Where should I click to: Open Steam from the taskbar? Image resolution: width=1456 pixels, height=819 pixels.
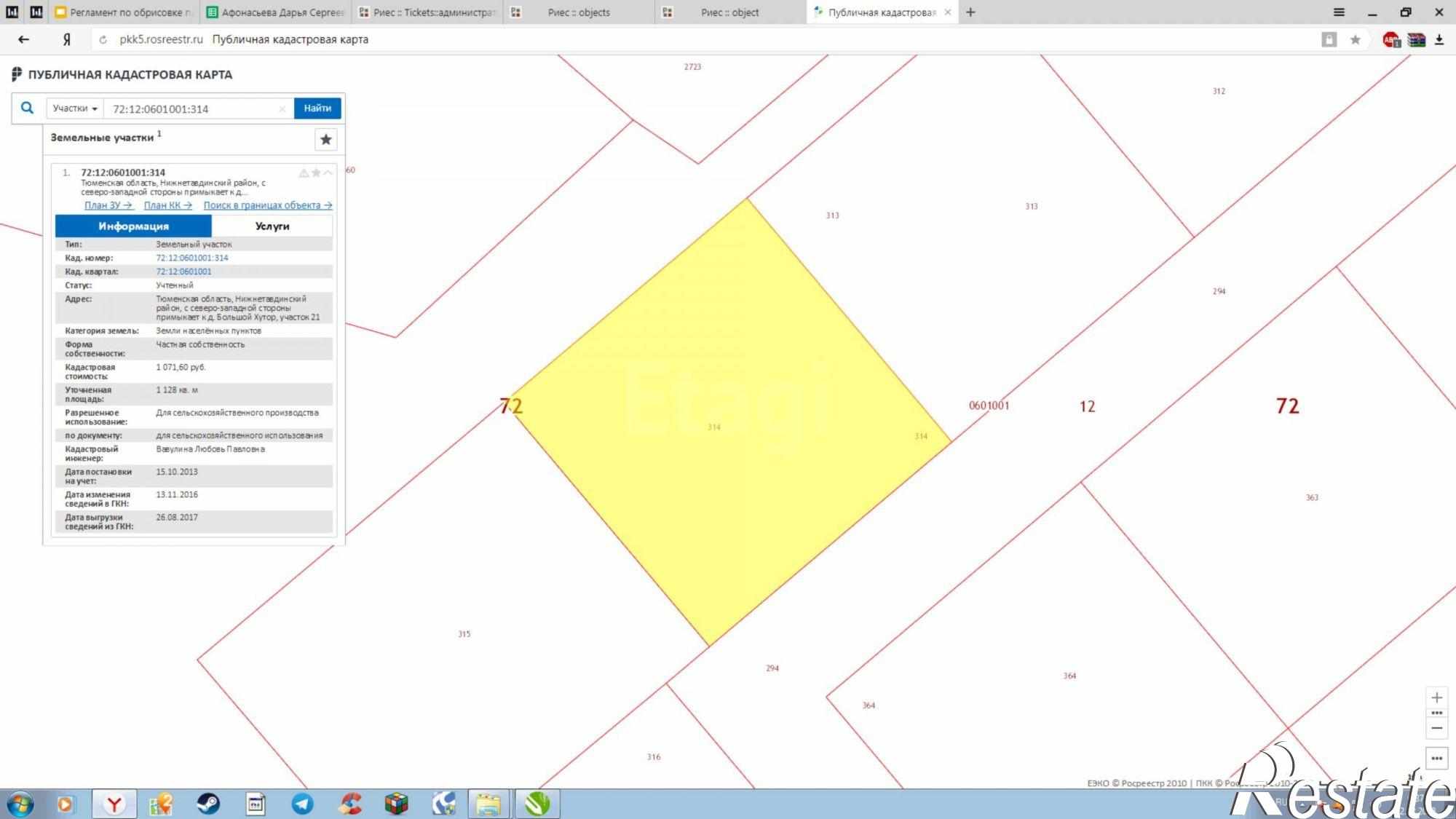click(208, 804)
